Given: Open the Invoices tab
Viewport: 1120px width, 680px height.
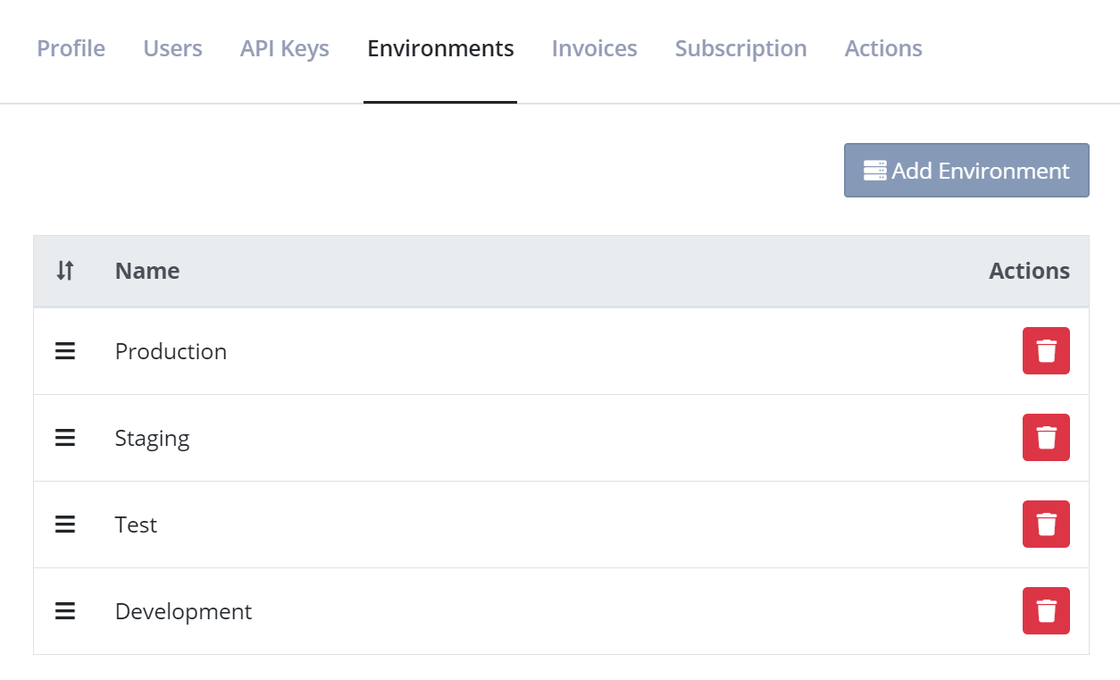Looking at the screenshot, I should [594, 49].
